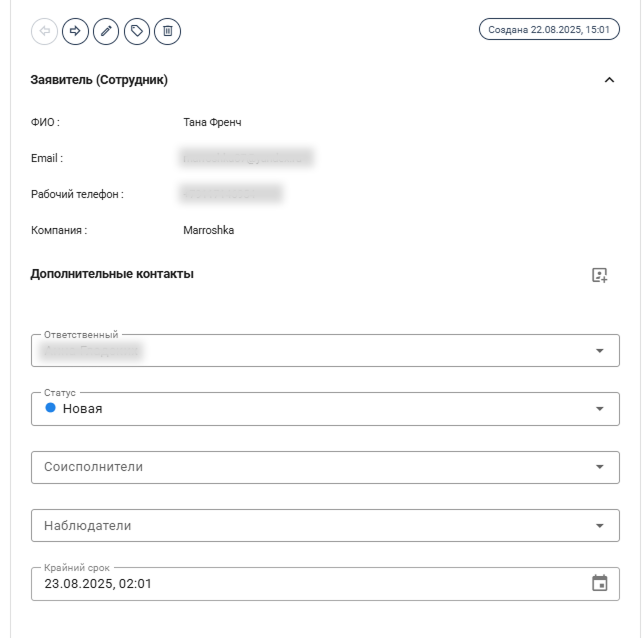Click the name Тана Френч
The width and height of the screenshot is (644, 638).
212,122
